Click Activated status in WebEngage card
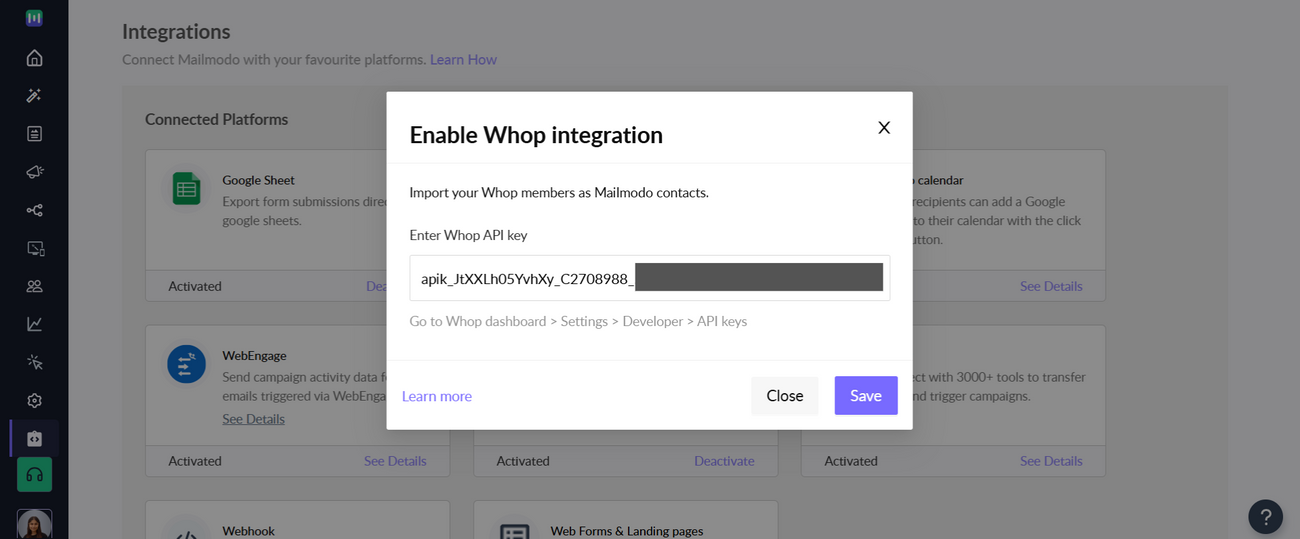 pyautogui.click(x=195, y=461)
